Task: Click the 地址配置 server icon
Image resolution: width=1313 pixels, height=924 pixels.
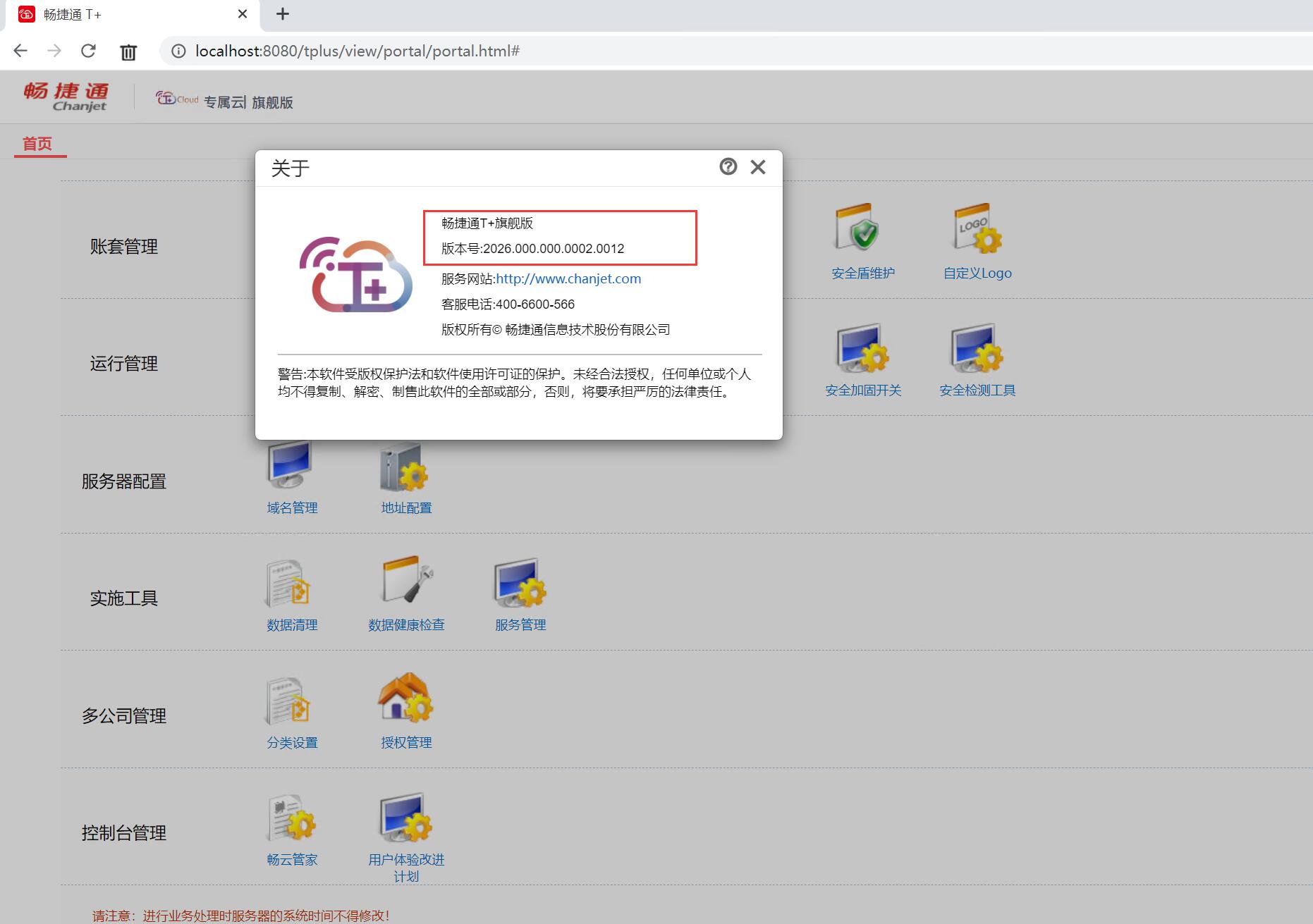Action: pos(405,468)
